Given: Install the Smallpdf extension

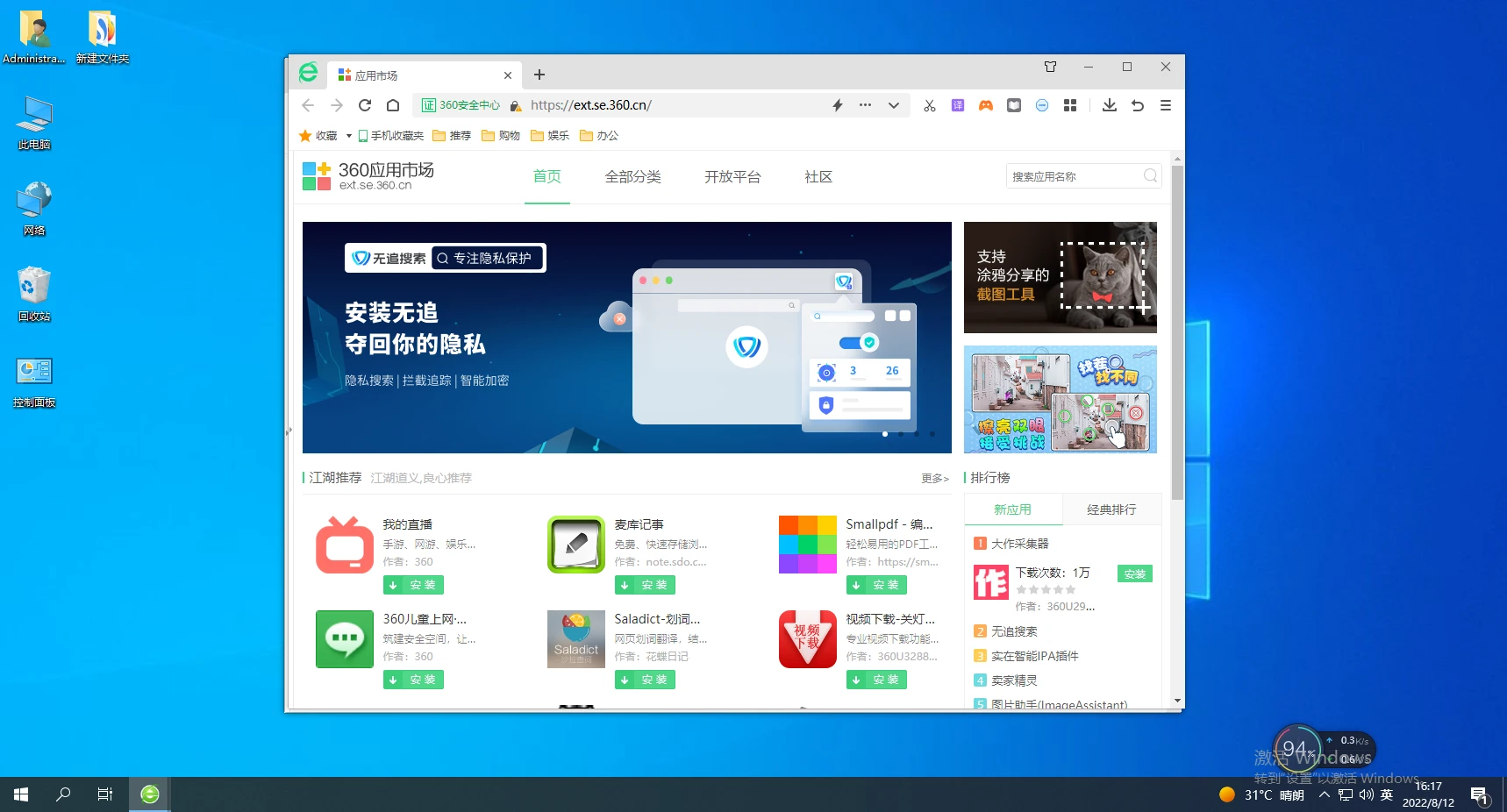Looking at the screenshot, I should (876, 585).
